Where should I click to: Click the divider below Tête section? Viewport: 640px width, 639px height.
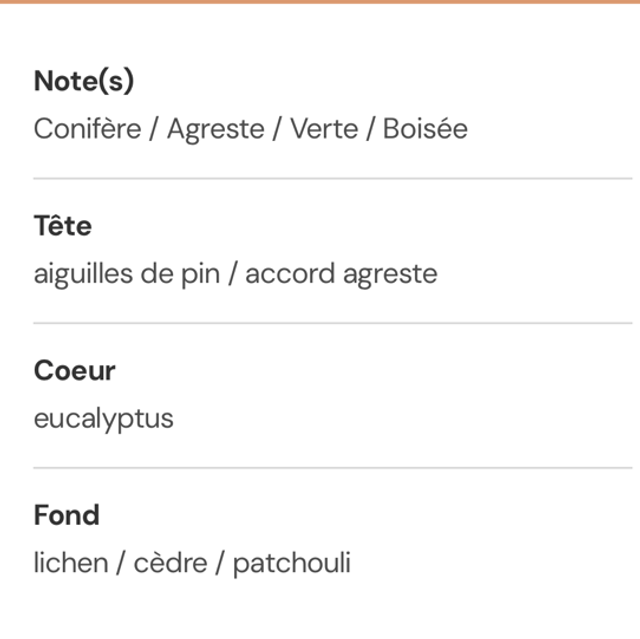tap(332, 323)
